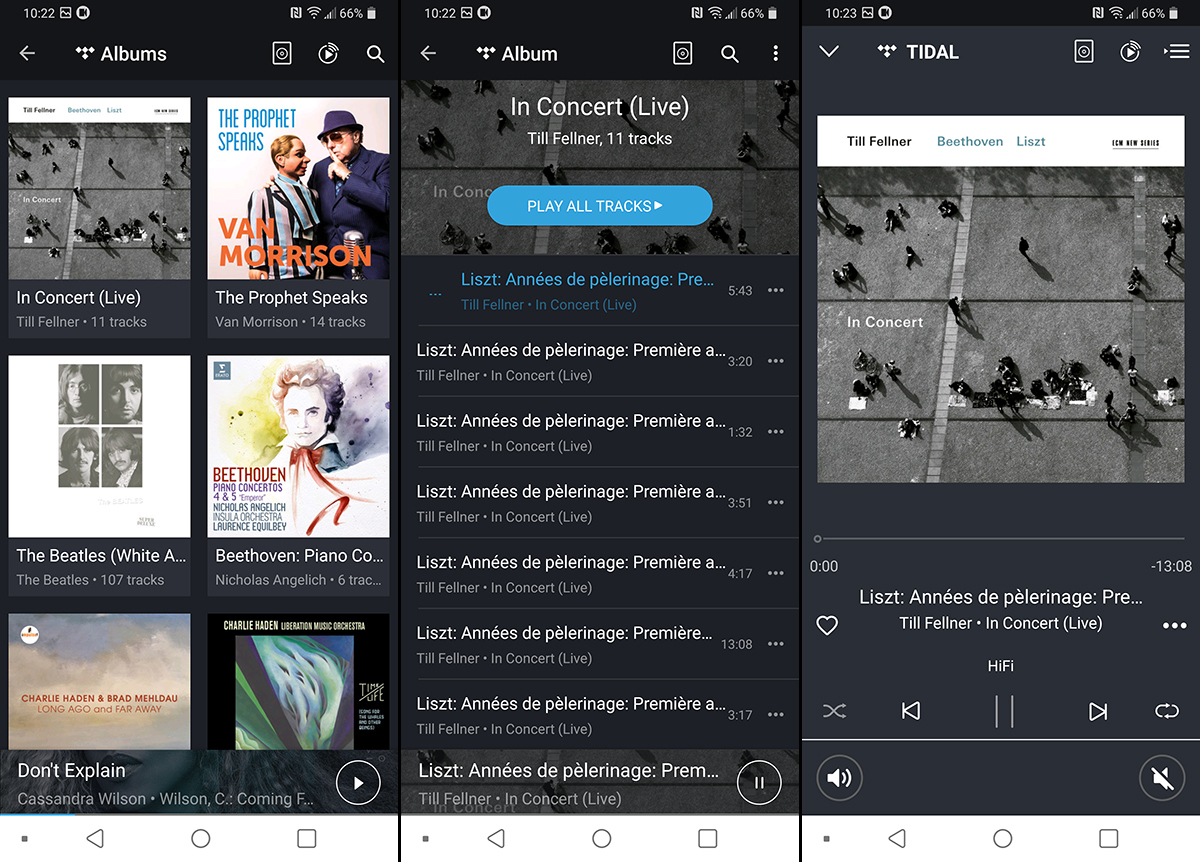The height and width of the screenshot is (862, 1200).
Task: Favorite the current track with heart icon
Action: [x=827, y=626]
